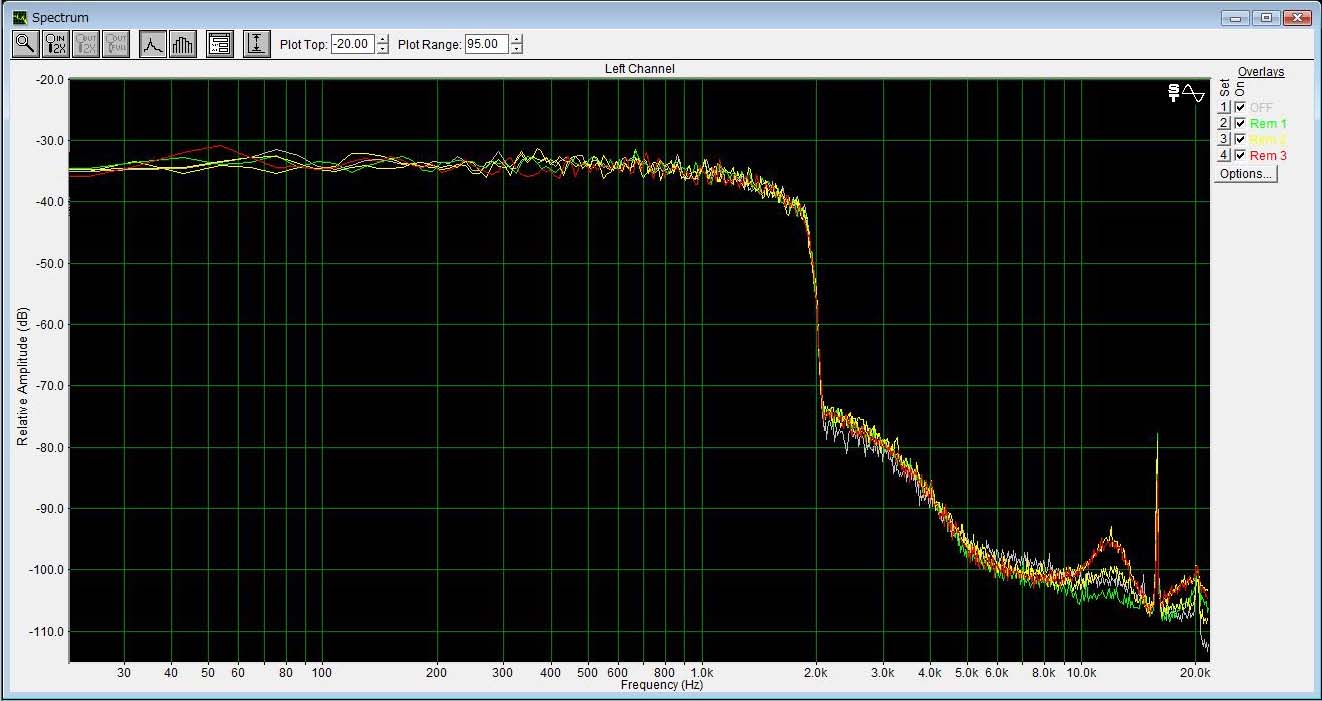Click the 2.0k frequency axis tick label
The height and width of the screenshot is (701, 1322).
816,673
